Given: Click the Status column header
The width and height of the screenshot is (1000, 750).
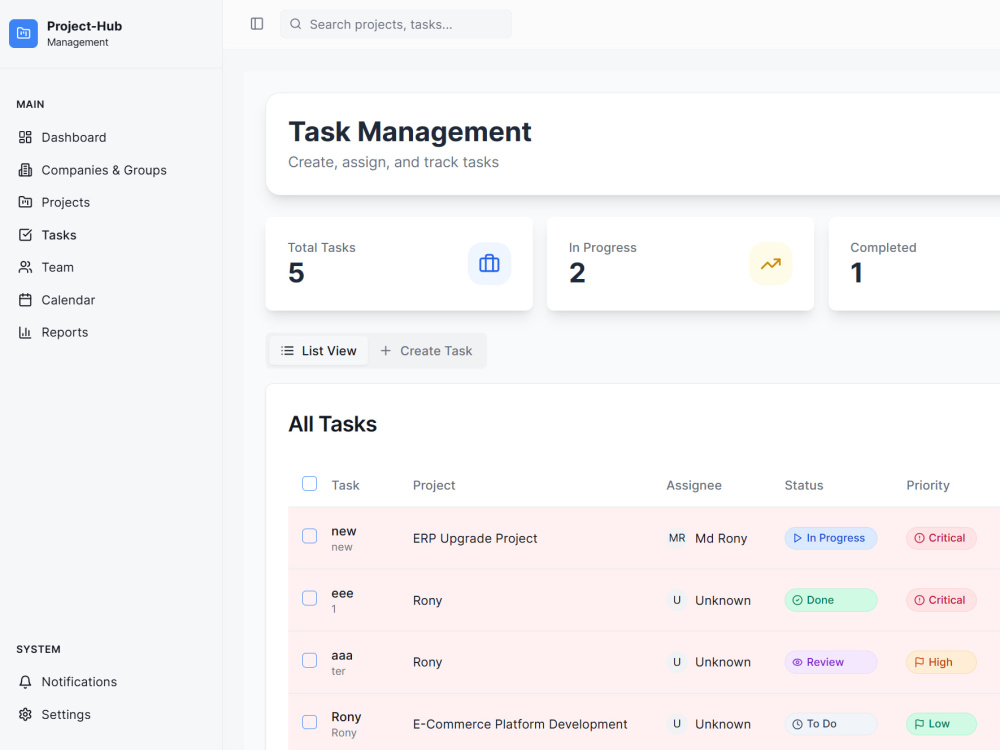Looking at the screenshot, I should (804, 485).
